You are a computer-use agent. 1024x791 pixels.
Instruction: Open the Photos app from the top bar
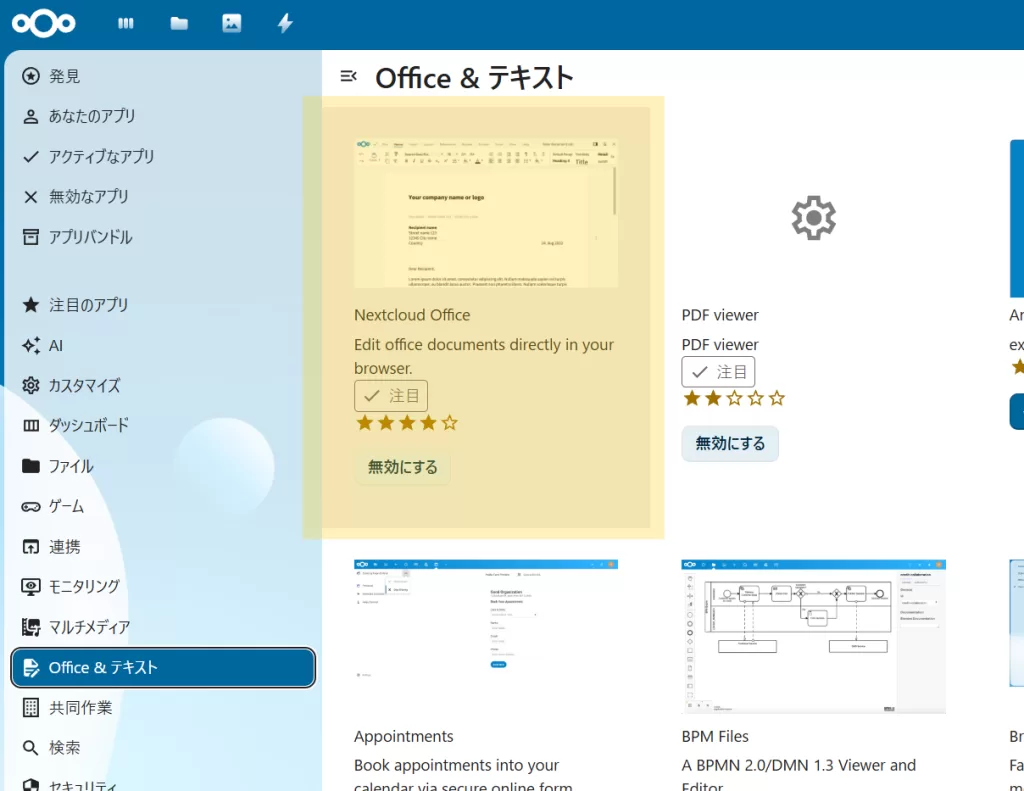pyautogui.click(x=232, y=22)
